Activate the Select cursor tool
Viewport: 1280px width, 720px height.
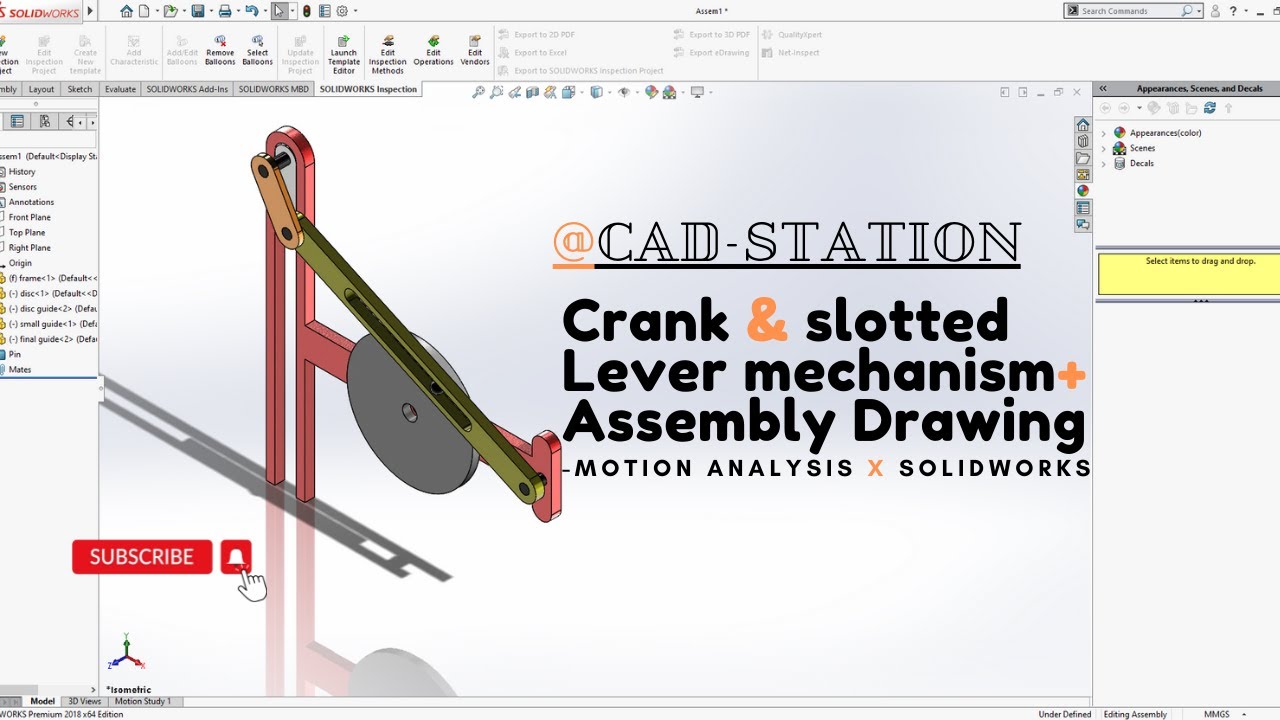pos(279,11)
